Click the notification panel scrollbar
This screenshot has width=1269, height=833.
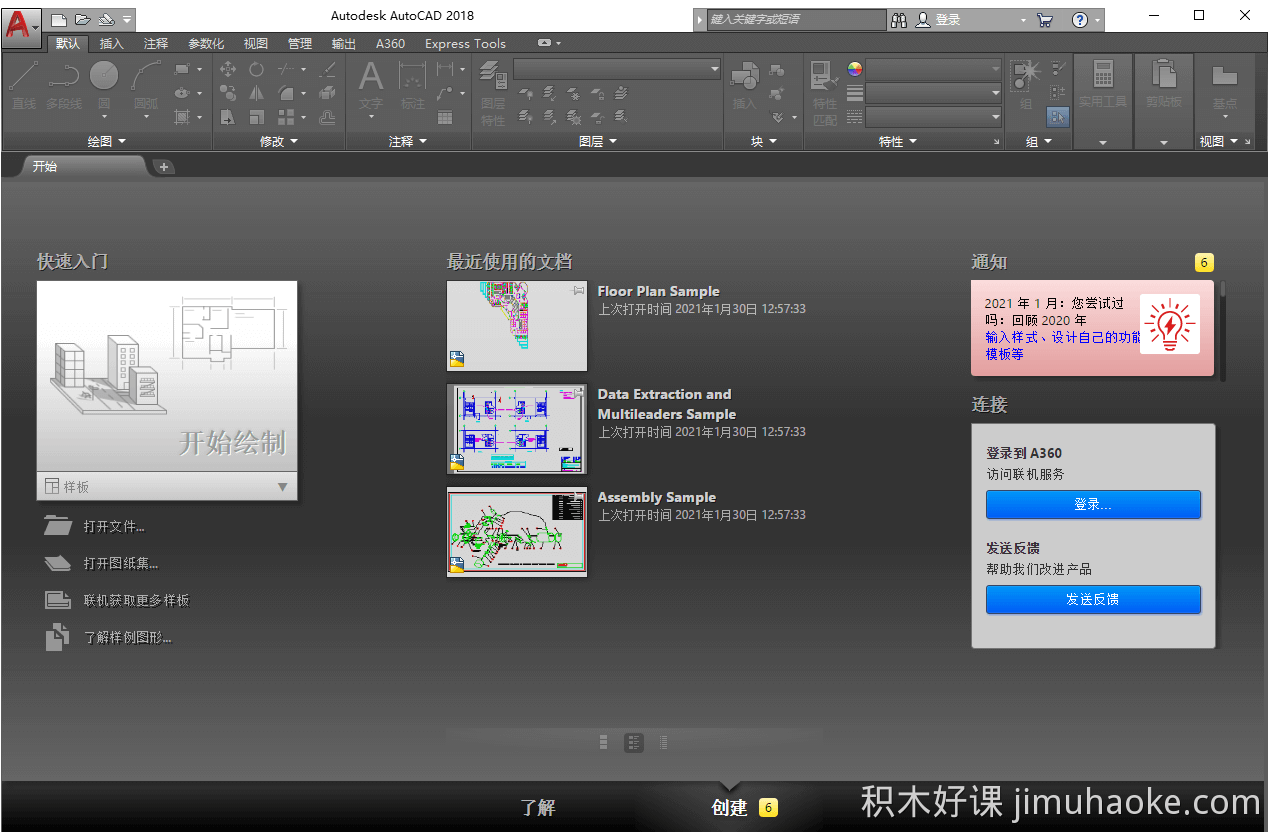coord(1222,329)
